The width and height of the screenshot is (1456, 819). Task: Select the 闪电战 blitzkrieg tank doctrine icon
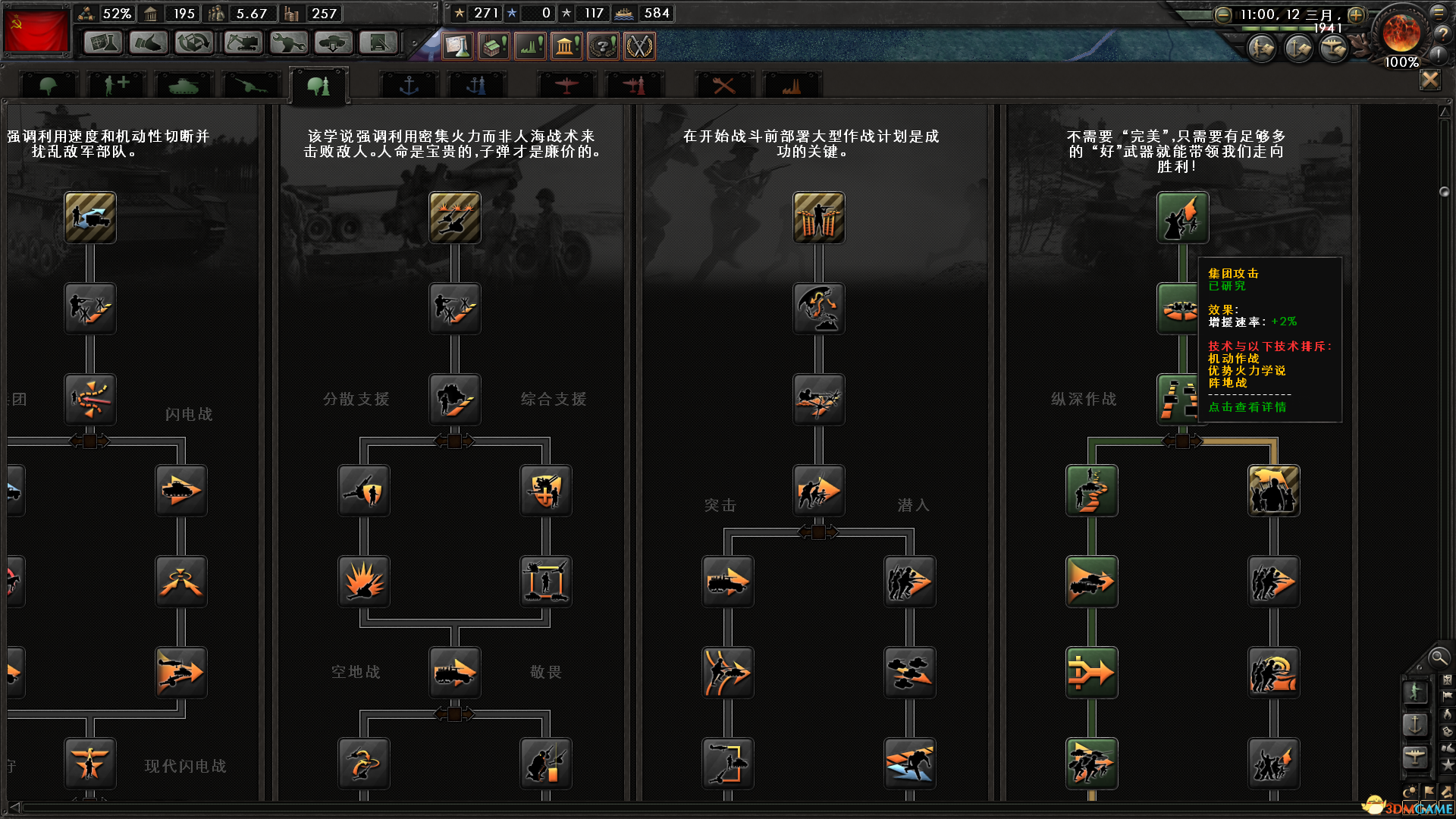click(x=181, y=491)
